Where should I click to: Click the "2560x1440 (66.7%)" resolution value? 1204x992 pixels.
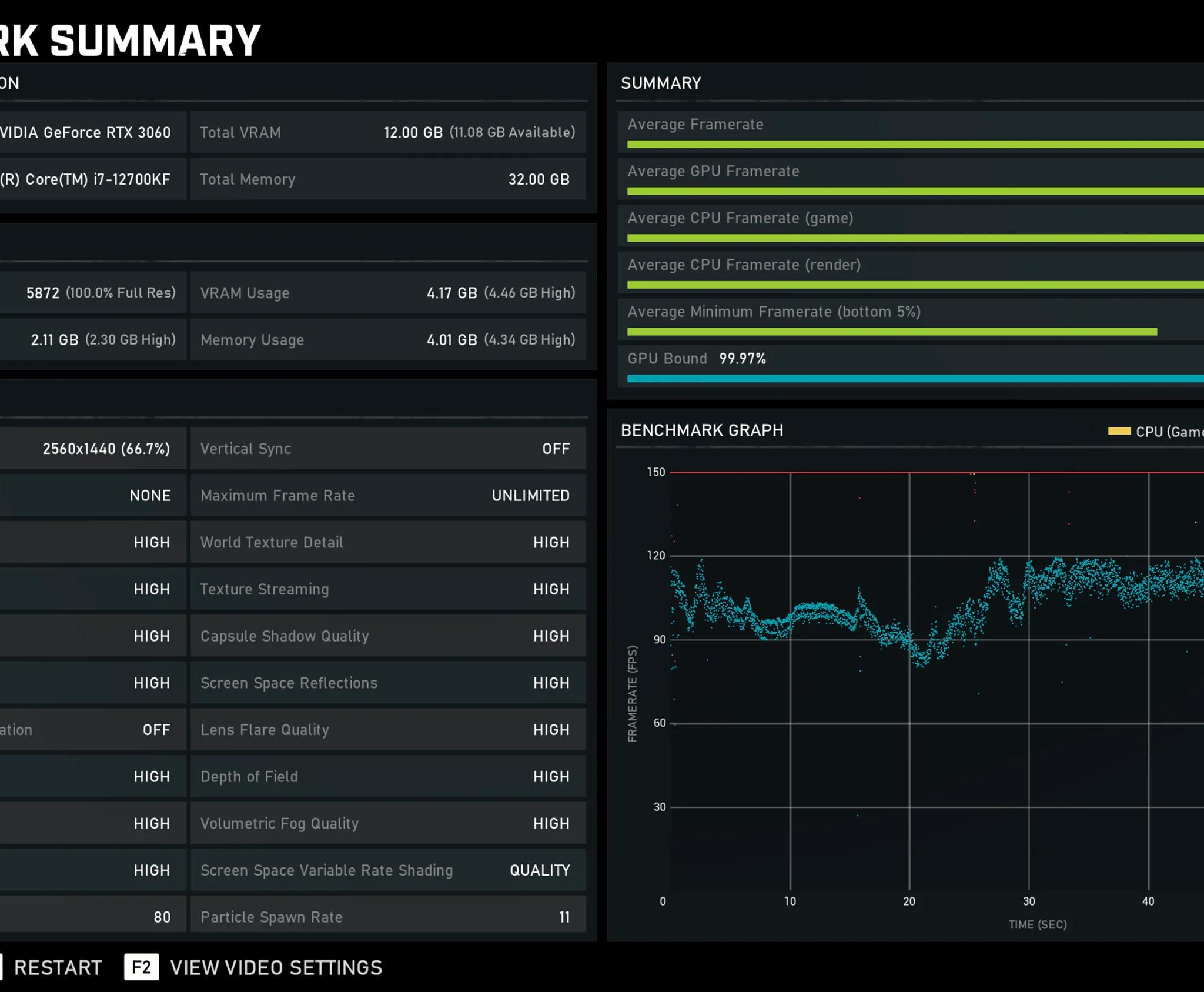point(106,449)
